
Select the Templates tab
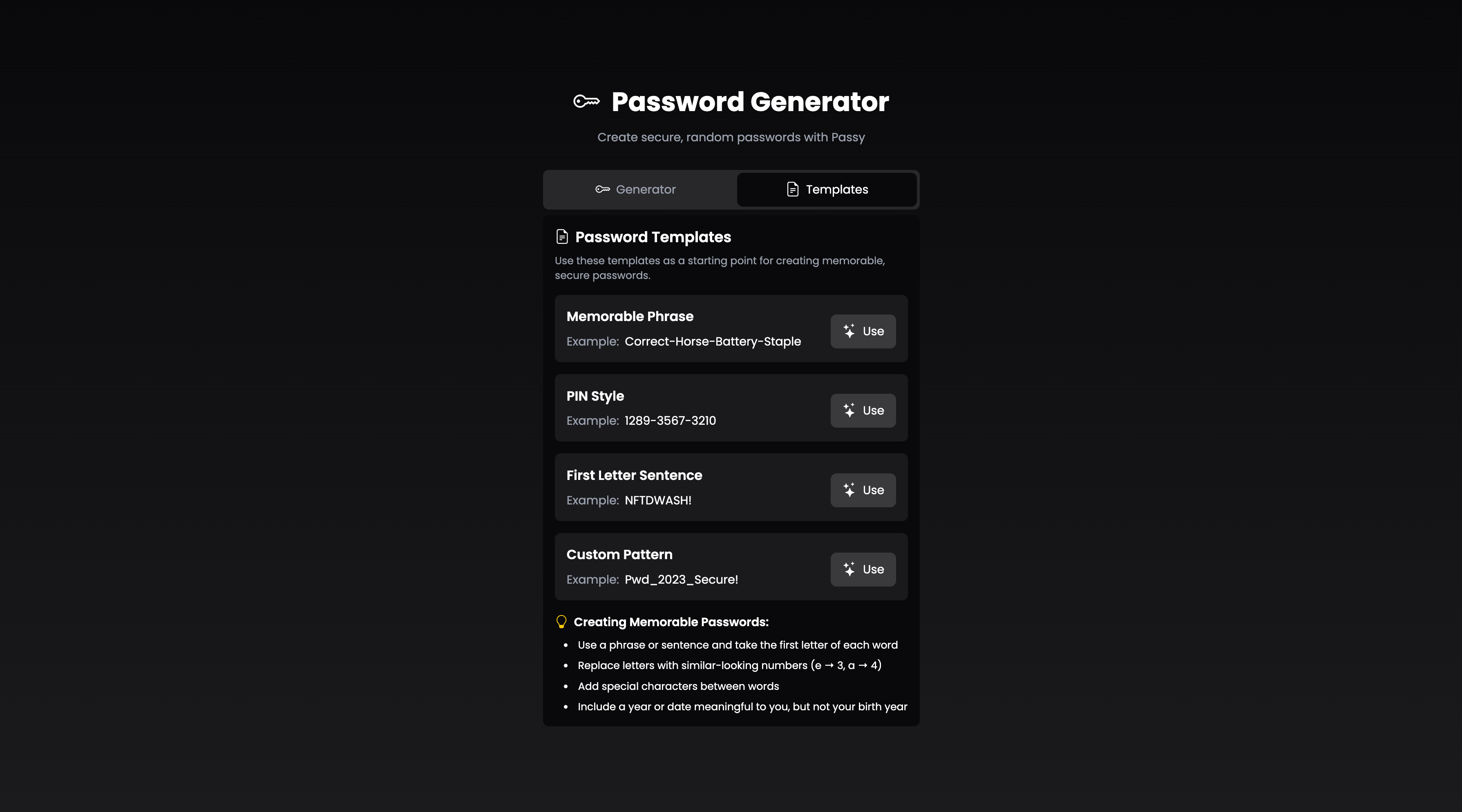[x=827, y=190]
